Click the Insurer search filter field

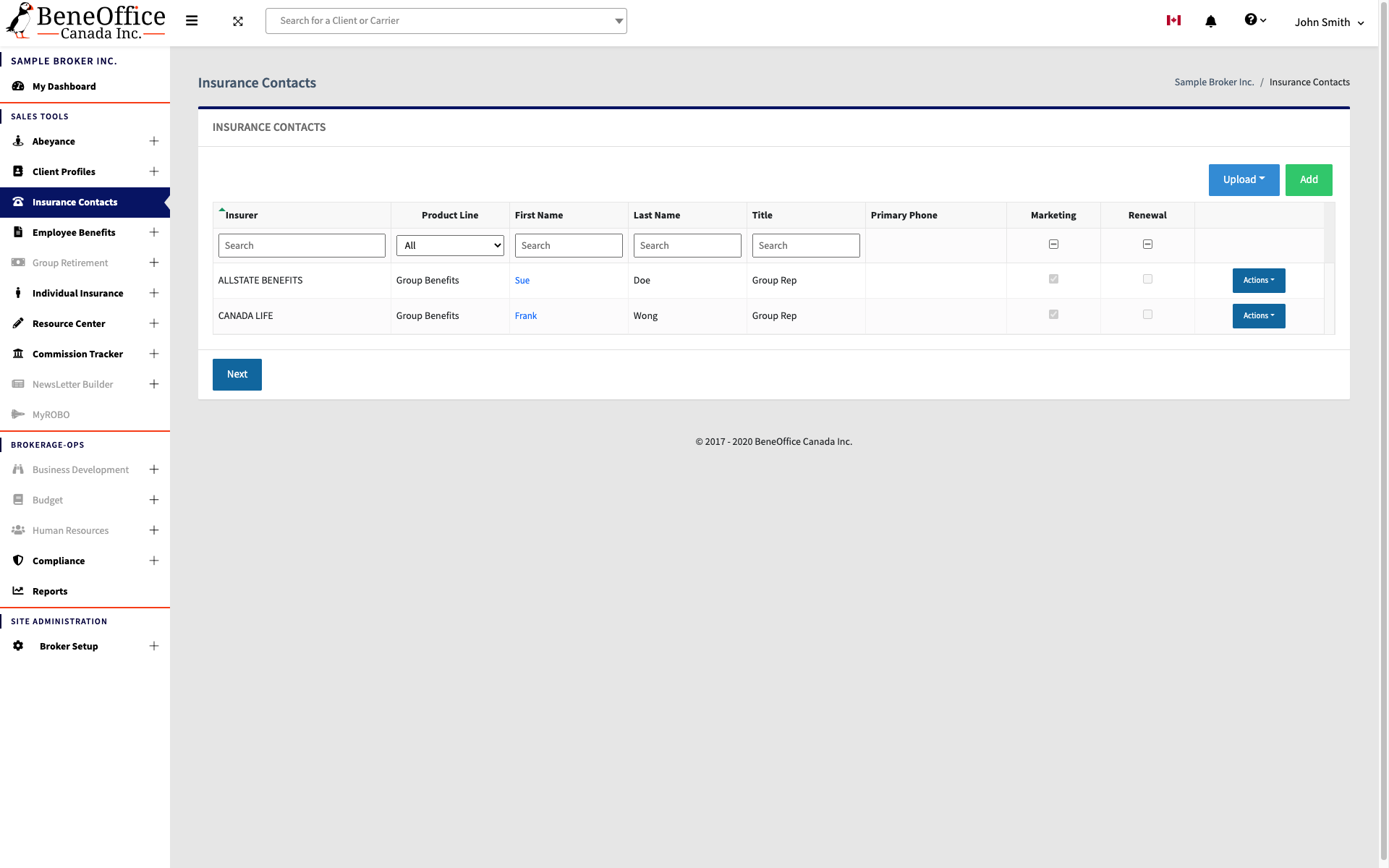[302, 245]
